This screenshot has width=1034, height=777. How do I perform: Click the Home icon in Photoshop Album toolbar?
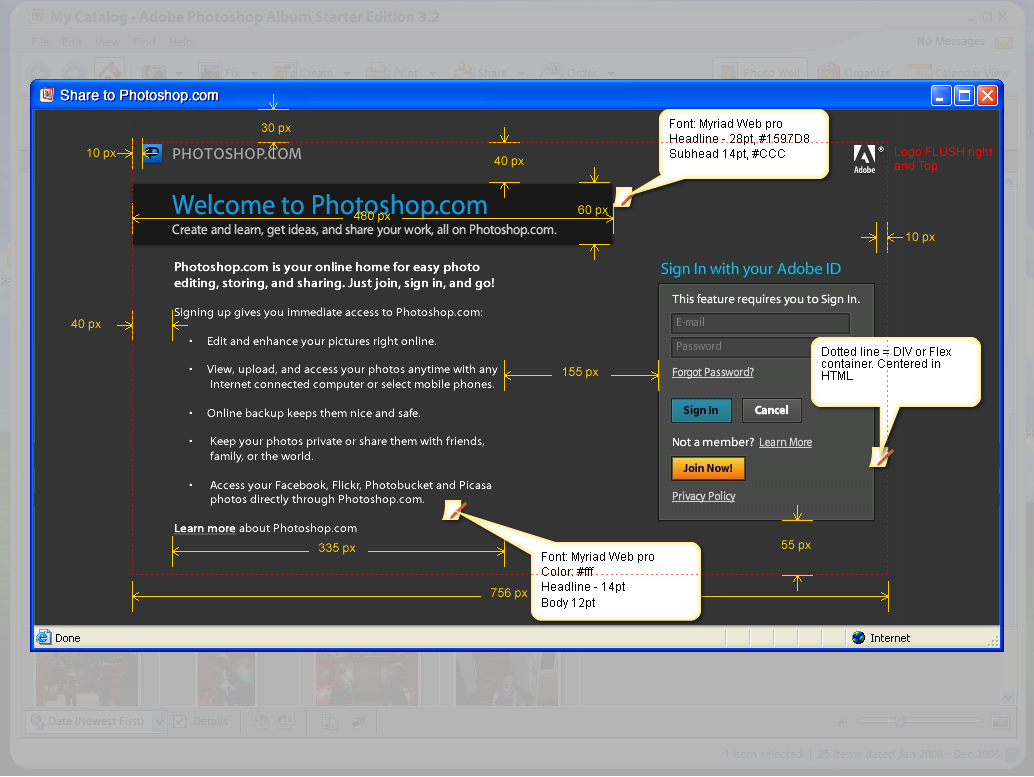click(x=109, y=70)
